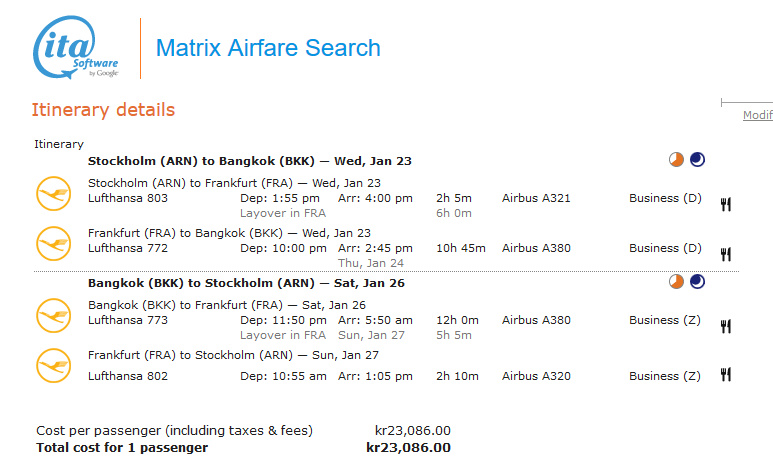Click orange daytime icon for Stockholm to Bangkok
The width and height of the screenshot is (773, 466).
(677, 160)
